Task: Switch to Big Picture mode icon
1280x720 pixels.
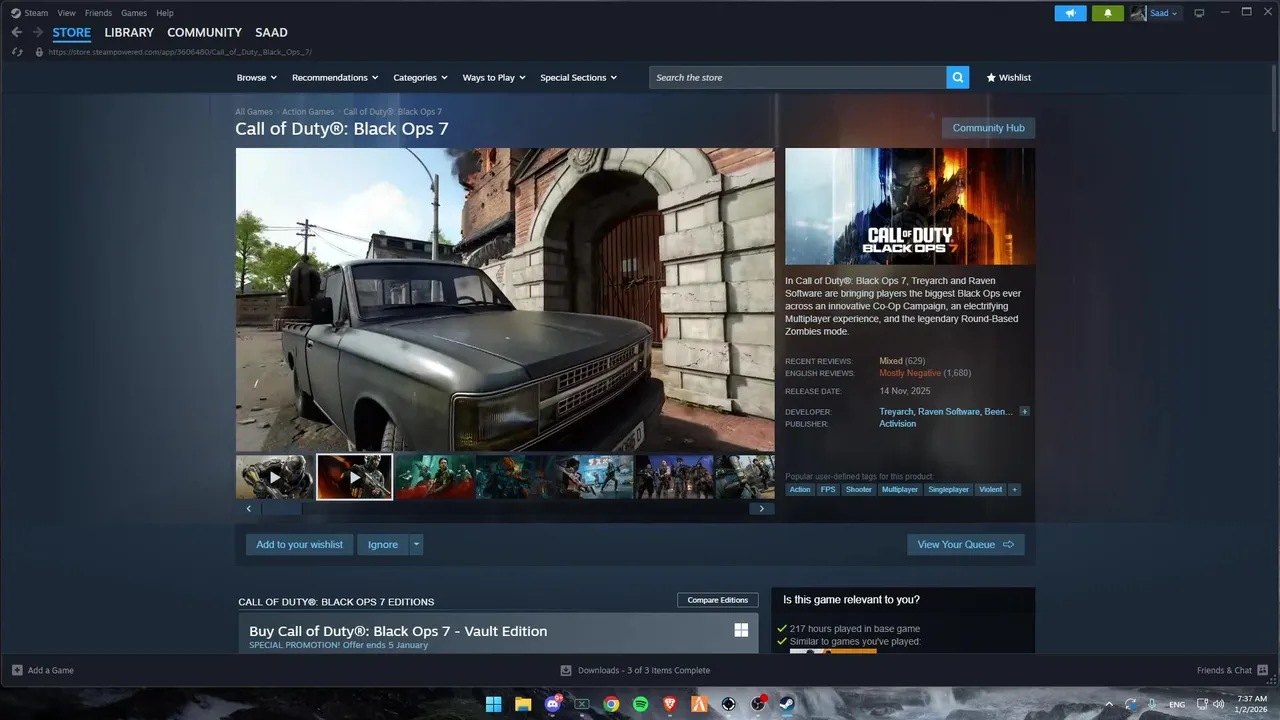Action: tap(1200, 13)
